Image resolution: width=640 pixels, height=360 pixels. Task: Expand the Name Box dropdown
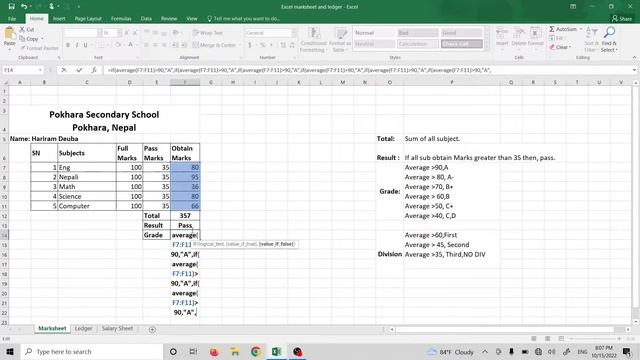(x=40, y=70)
